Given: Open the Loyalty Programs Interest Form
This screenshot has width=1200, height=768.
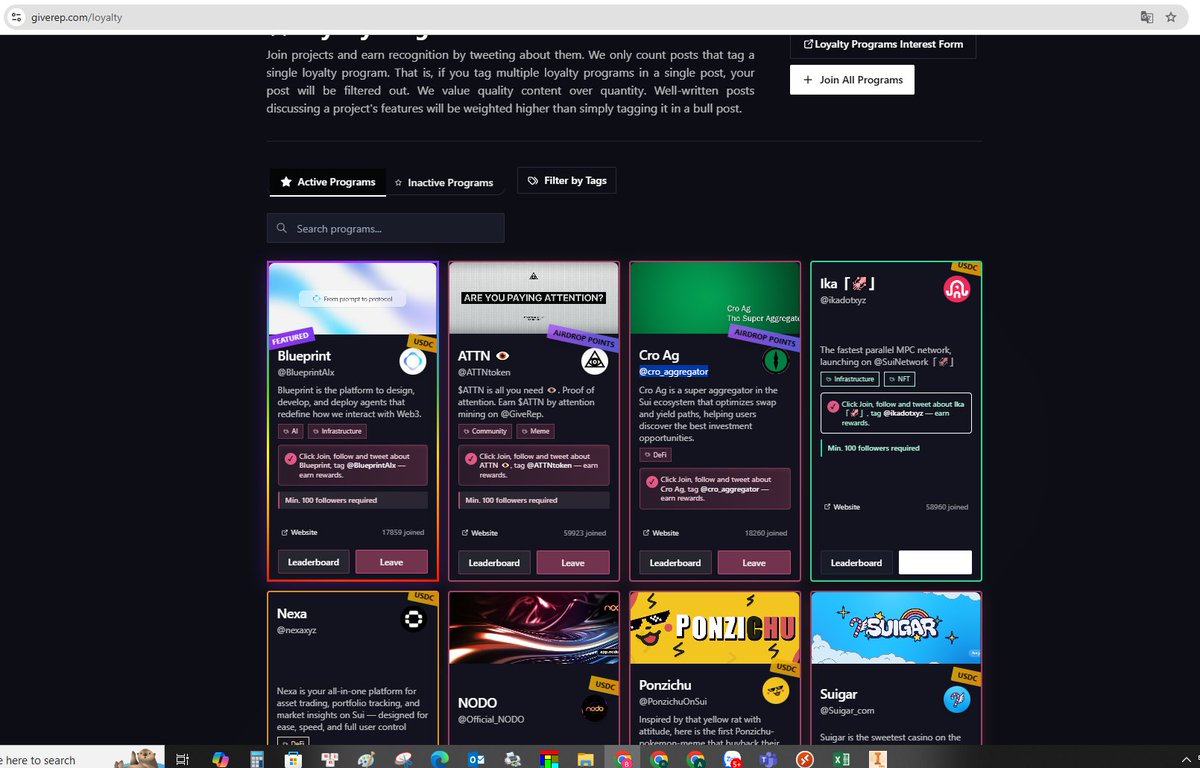Looking at the screenshot, I should (883, 44).
